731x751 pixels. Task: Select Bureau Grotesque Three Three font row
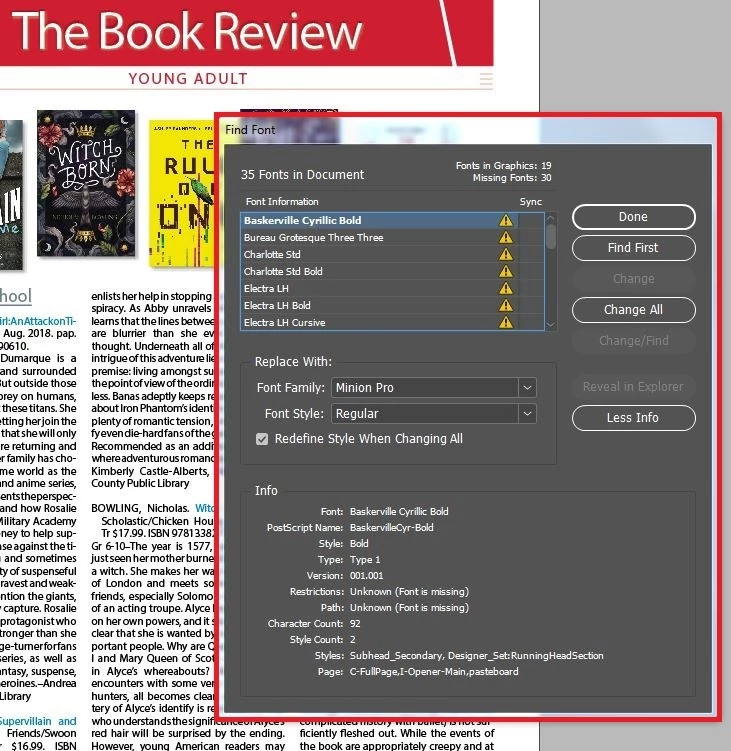point(392,238)
